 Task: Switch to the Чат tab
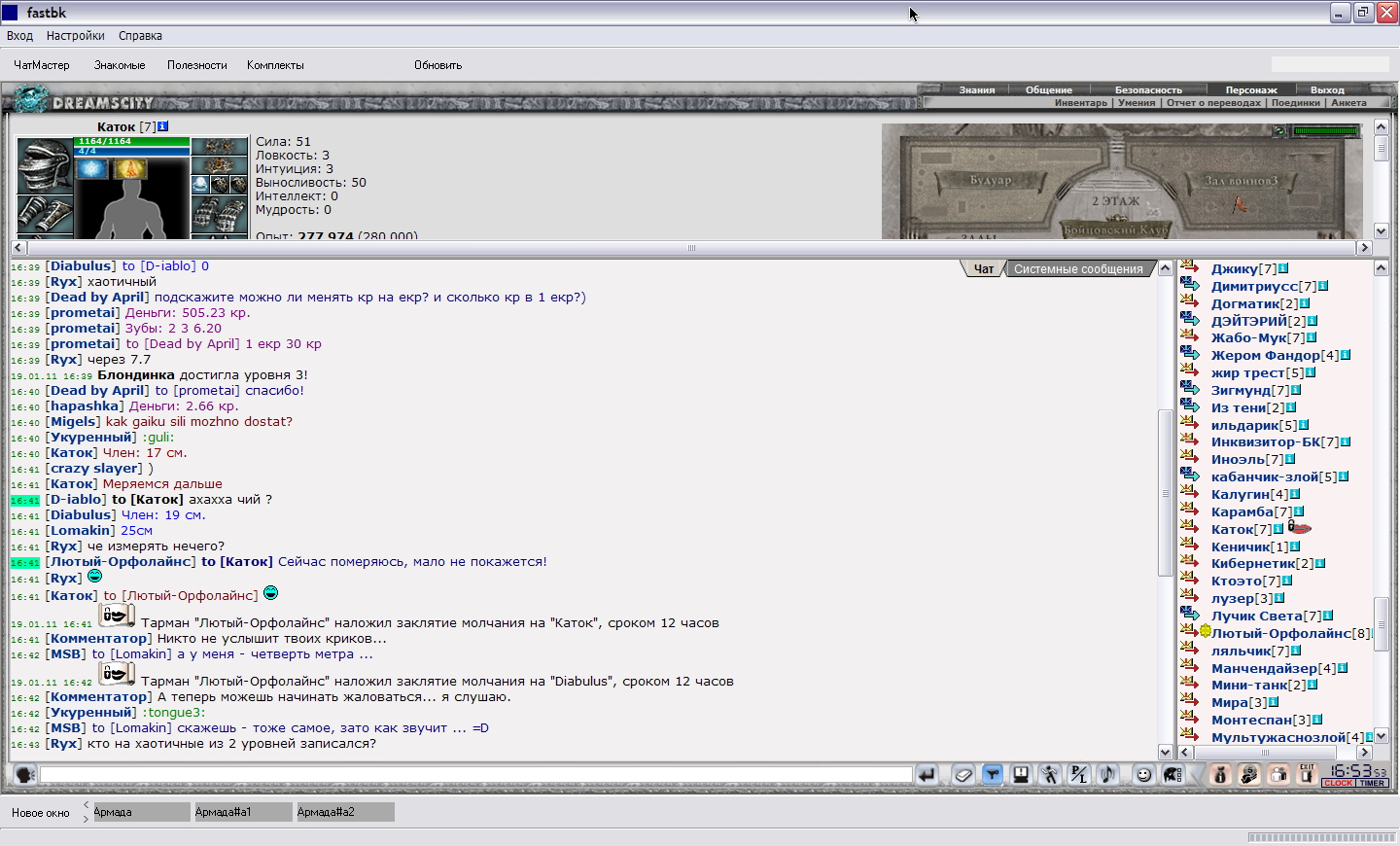(x=984, y=269)
